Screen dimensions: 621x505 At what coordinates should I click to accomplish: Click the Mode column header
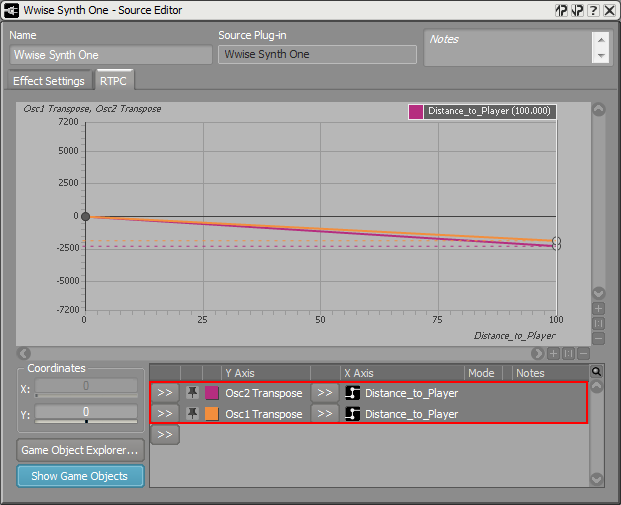click(483, 373)
